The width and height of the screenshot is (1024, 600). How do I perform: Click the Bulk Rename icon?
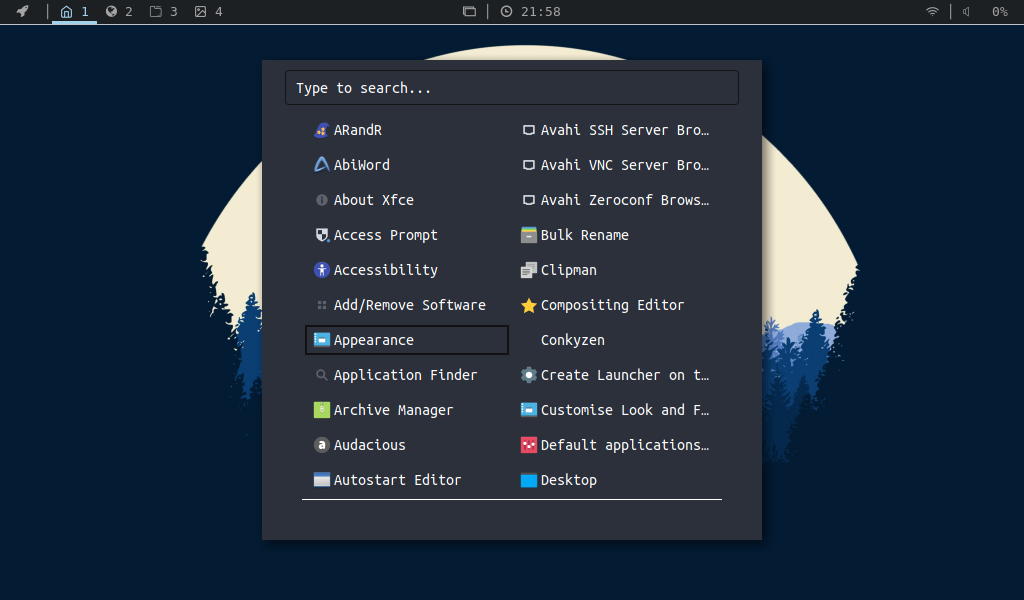click(x=528, y=235)
